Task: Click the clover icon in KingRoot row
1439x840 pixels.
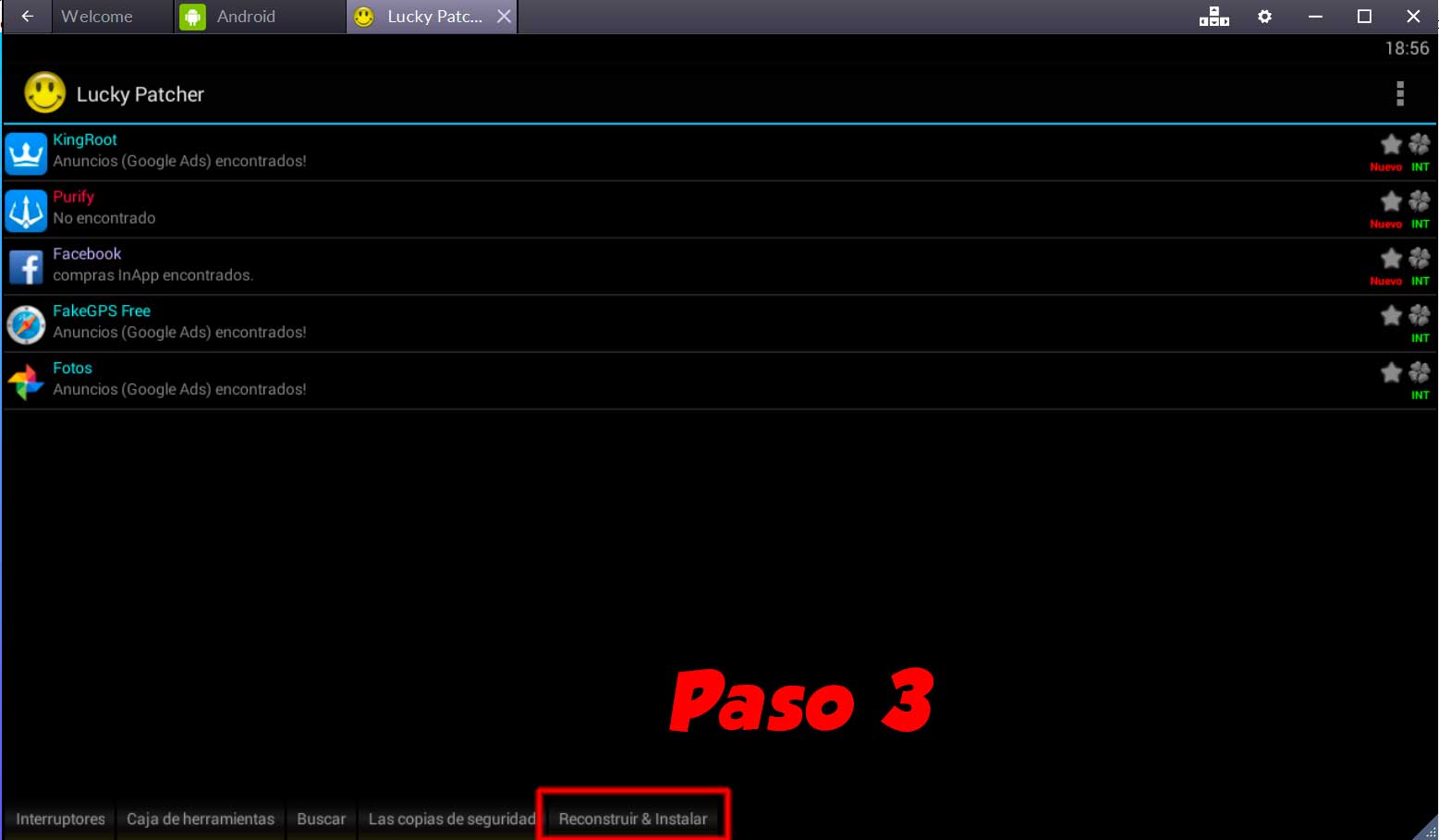Action: pos(1420,144)
